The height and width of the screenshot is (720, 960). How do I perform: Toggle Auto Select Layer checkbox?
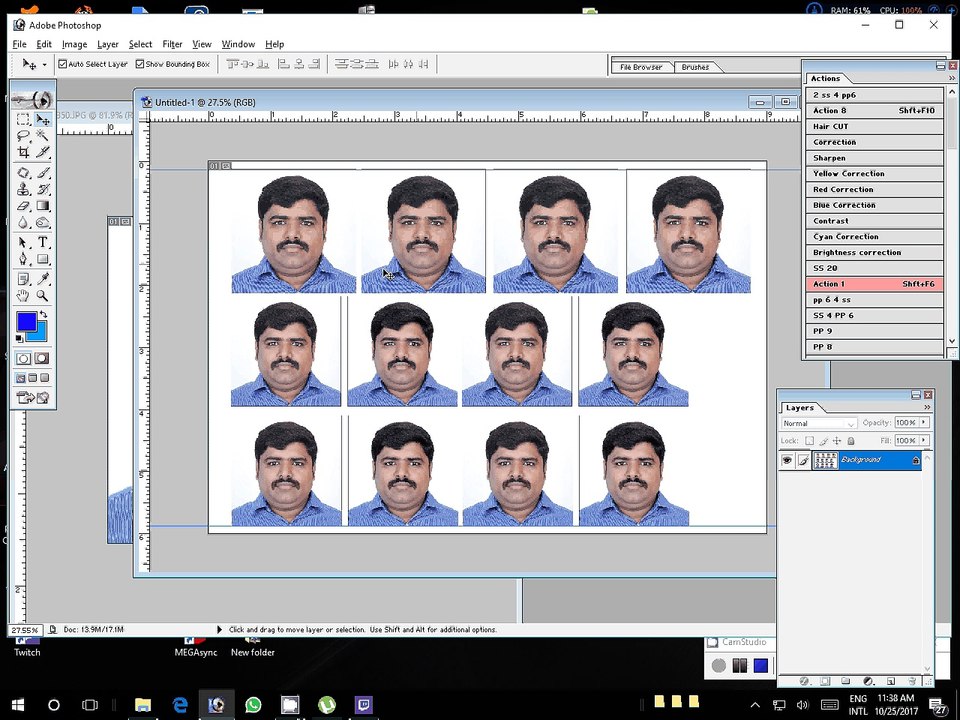click(x=62, y=64)
